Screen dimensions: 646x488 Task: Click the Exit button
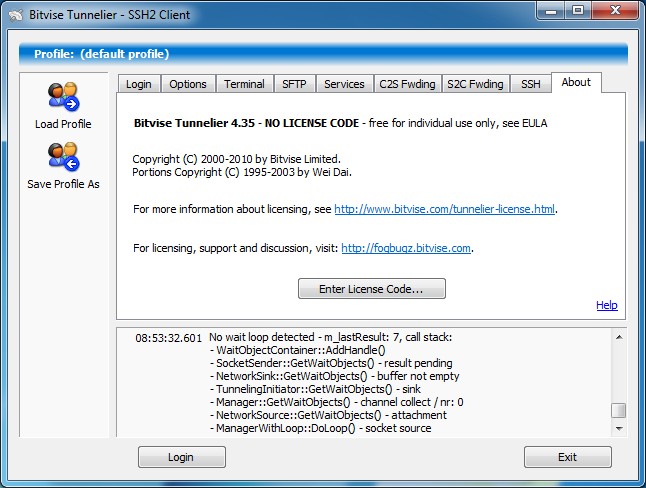click(x=567, y=457)
